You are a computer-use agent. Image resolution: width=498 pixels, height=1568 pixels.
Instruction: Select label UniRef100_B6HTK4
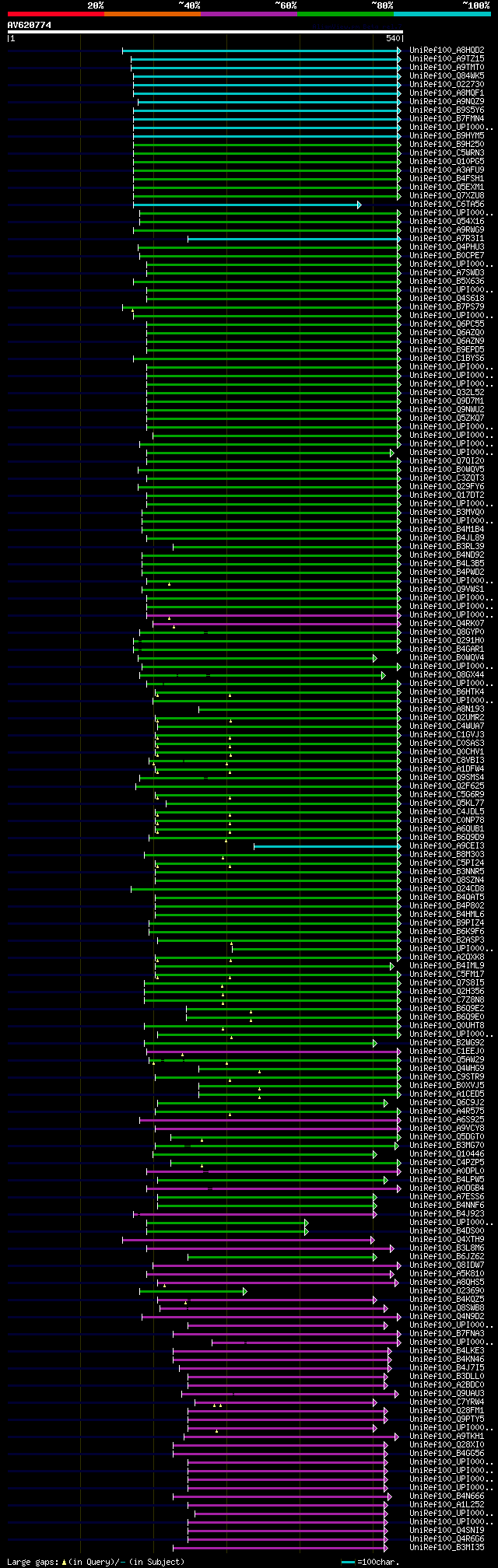tap(447, 692)
